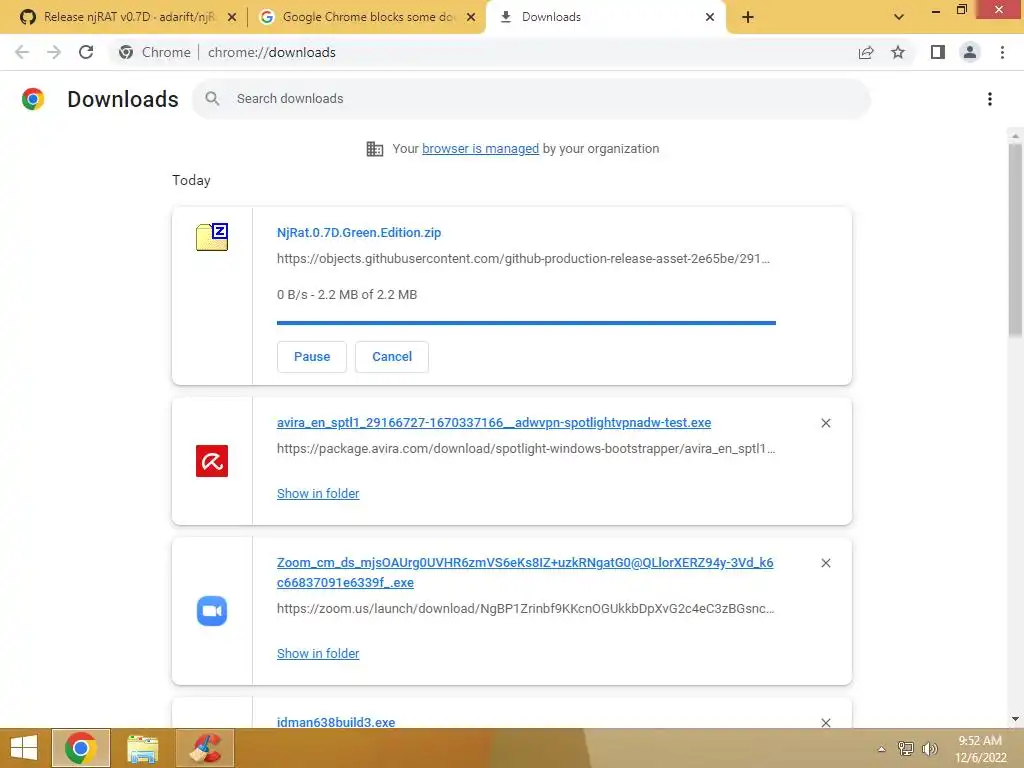Open a new browser tab

[x=748, y=17]
